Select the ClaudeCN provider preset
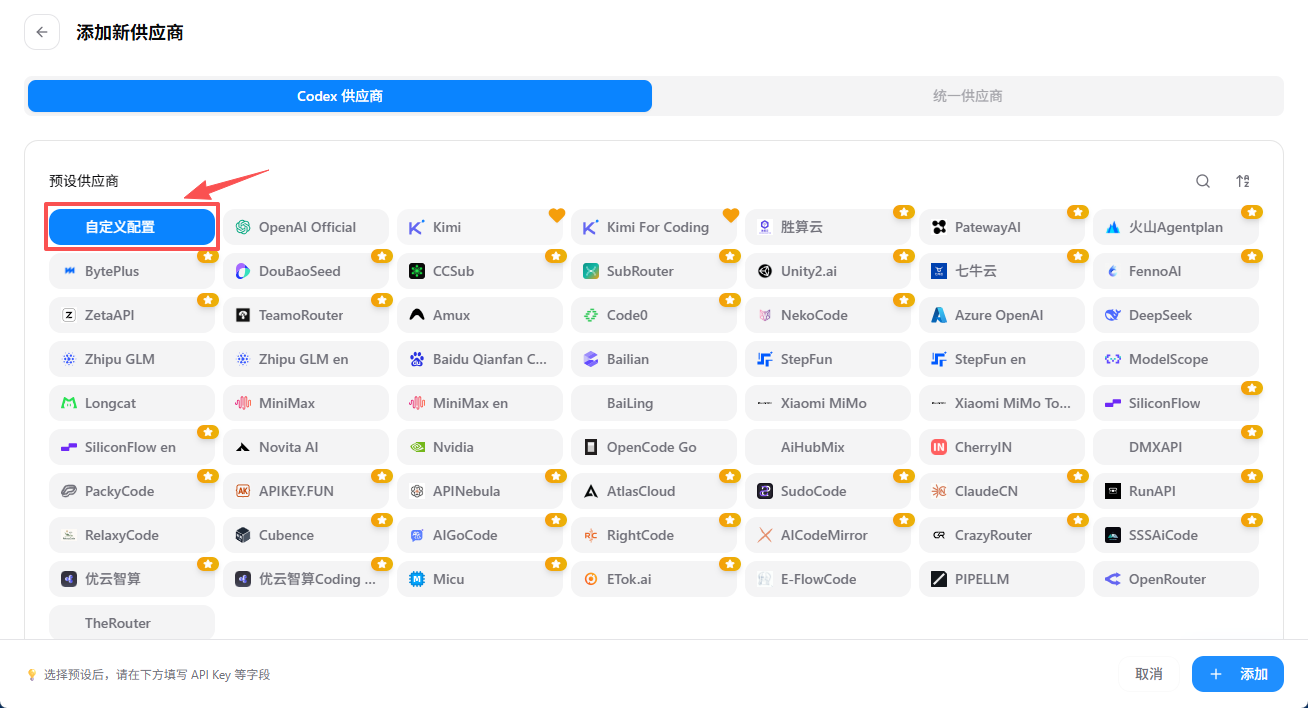This screenshot has width=1308, height=708. 1002,491
